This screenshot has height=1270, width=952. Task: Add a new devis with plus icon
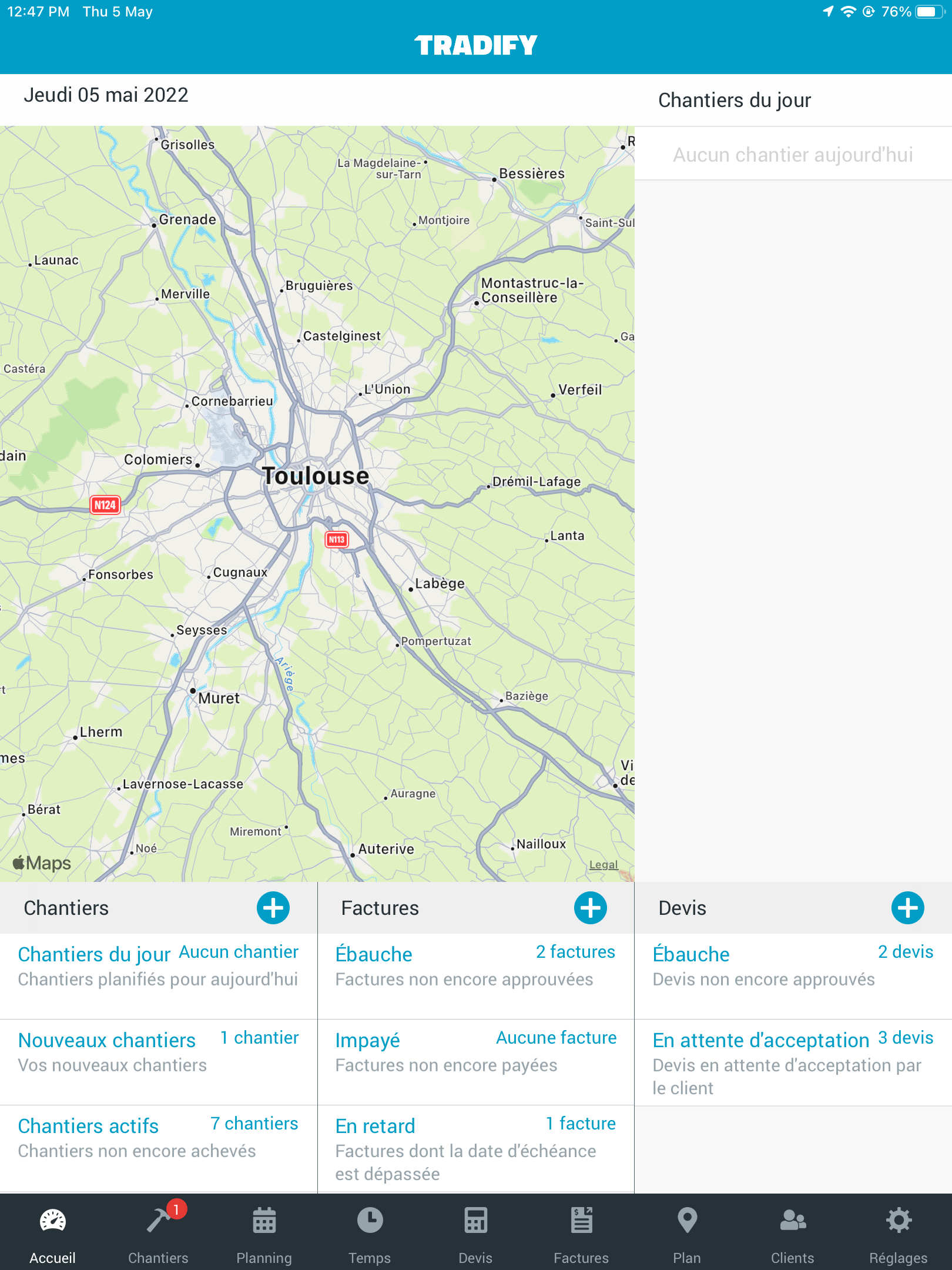908,908
